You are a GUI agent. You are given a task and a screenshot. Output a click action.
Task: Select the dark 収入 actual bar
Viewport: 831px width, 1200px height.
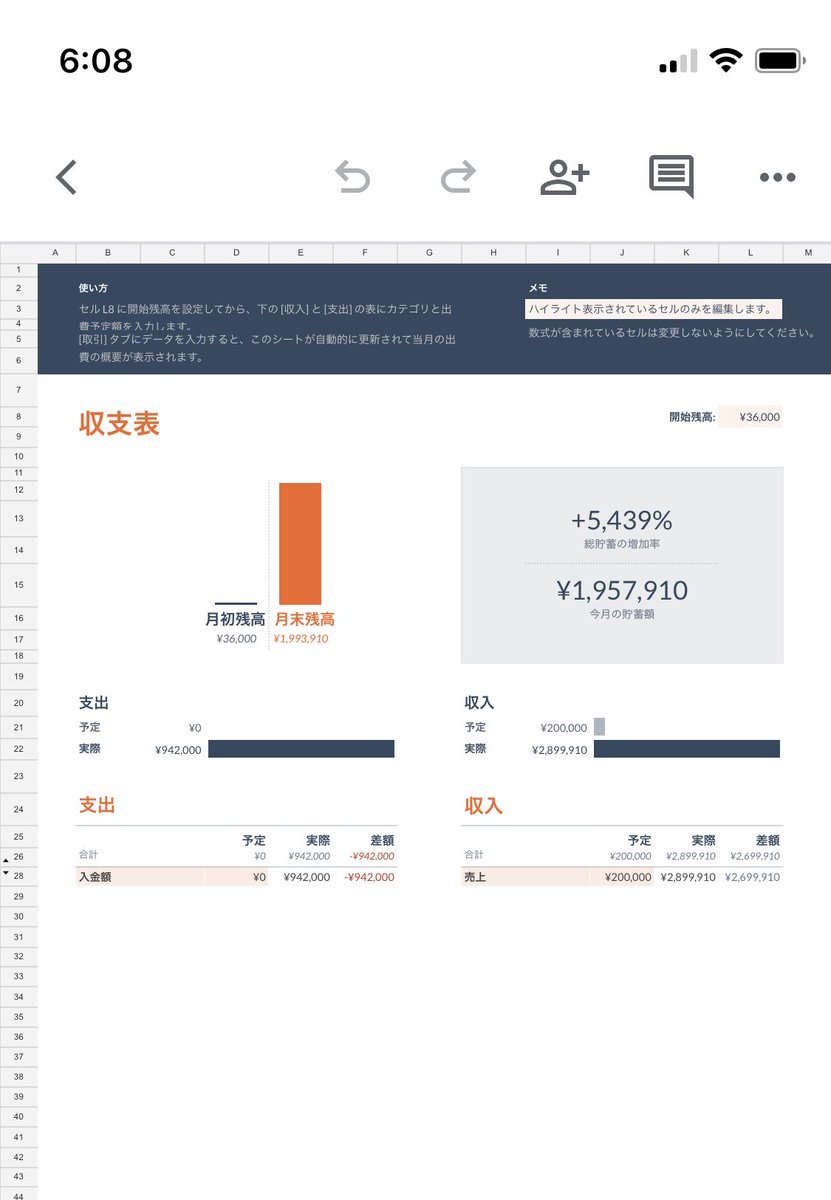pyautogui.click(x=687, y=749)
